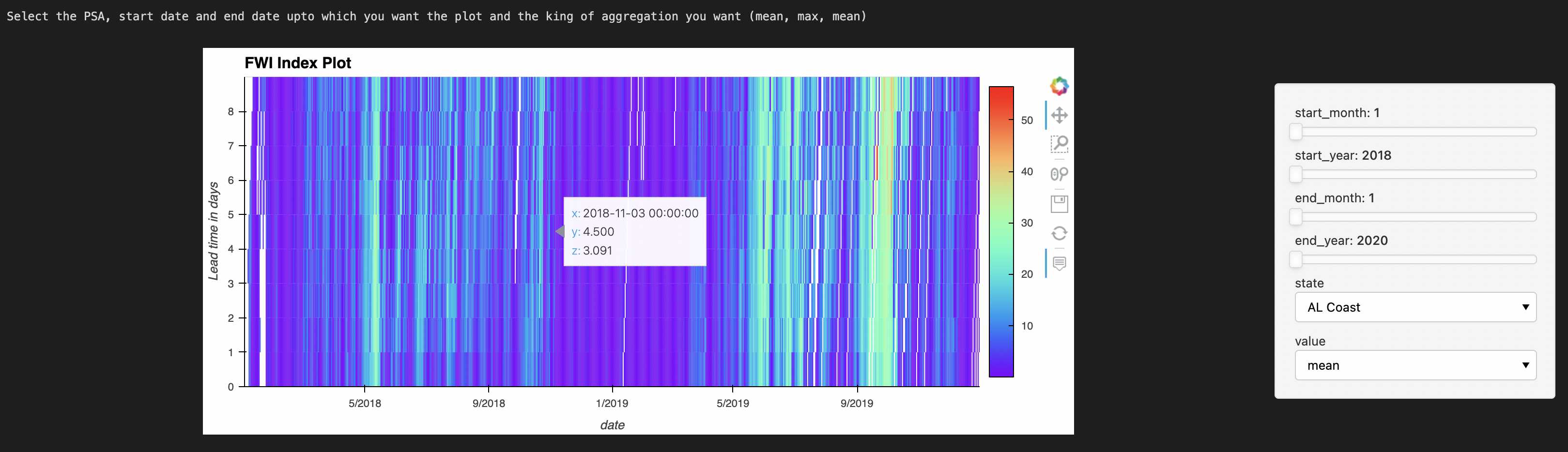Save the FWI plot as an image
Viewport: 1568px width, 452px height.
tap(1059, 204)
